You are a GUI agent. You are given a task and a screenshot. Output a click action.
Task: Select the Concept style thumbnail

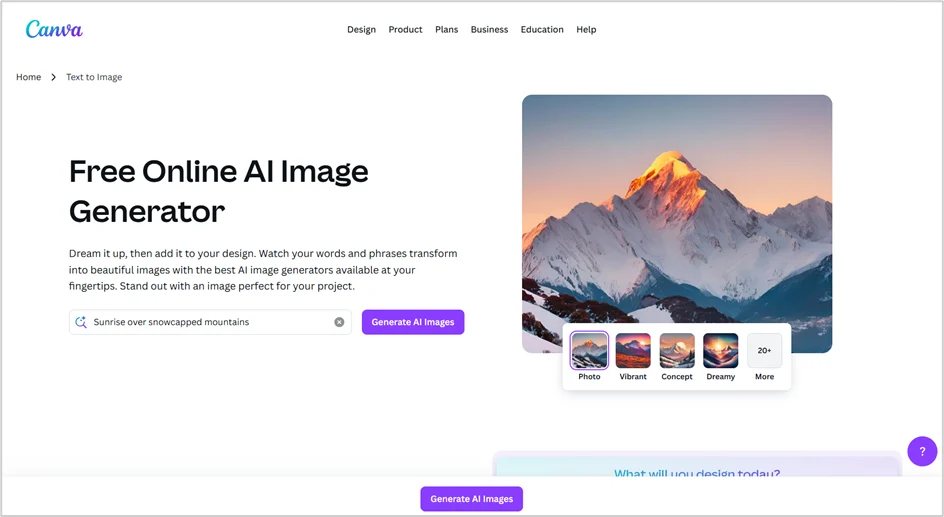click(x=677, y=350)
